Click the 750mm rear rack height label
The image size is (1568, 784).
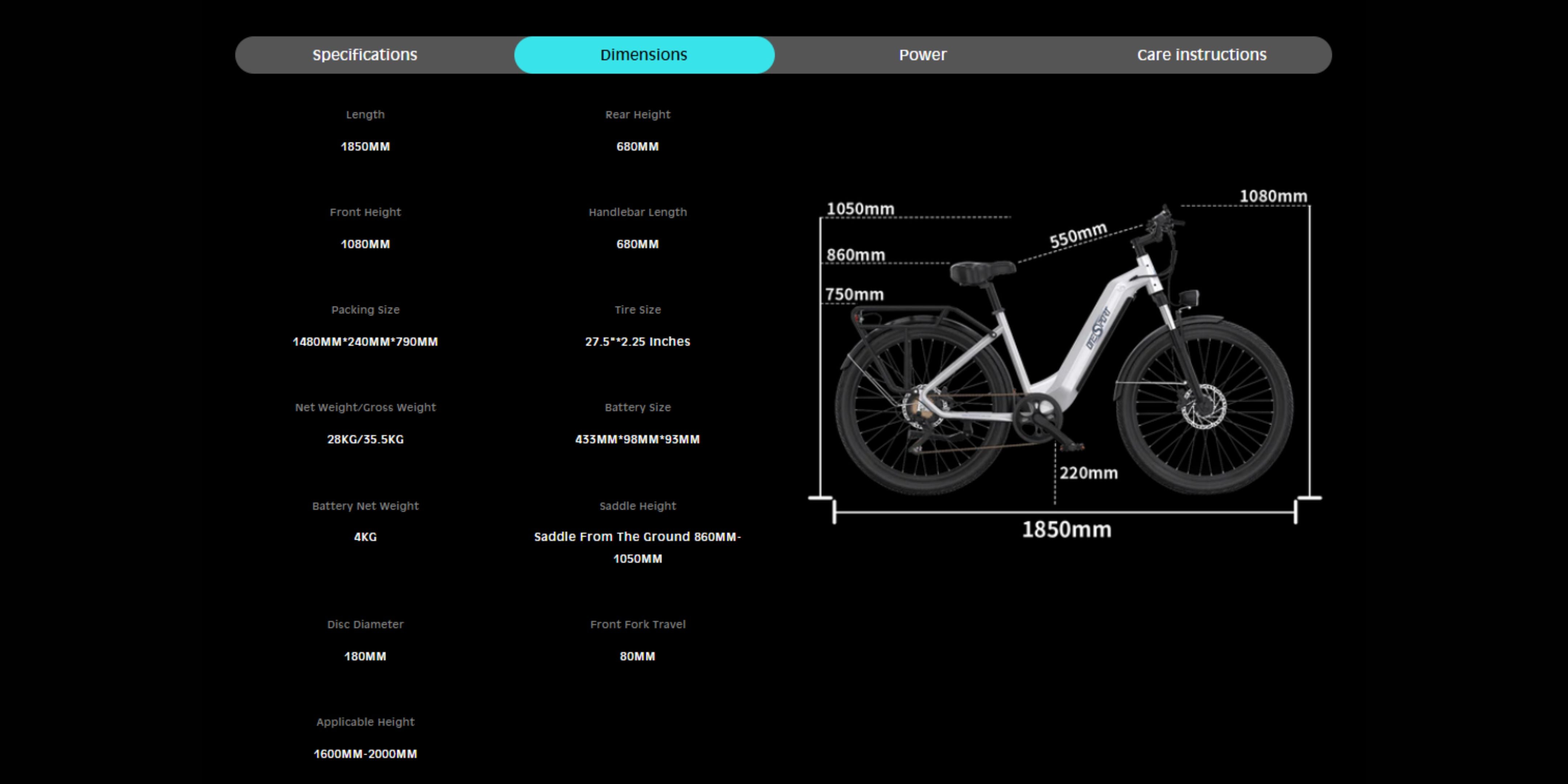(x=854, y=295)
